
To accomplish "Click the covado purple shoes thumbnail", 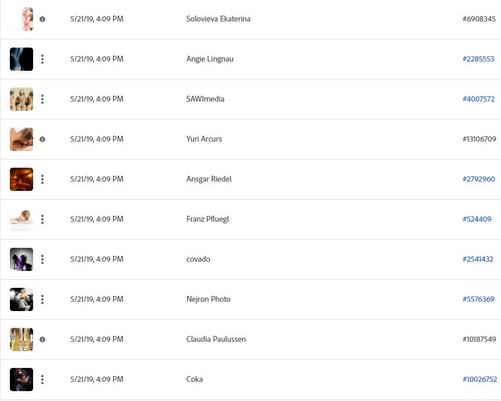I will click(x=21, y=259).
